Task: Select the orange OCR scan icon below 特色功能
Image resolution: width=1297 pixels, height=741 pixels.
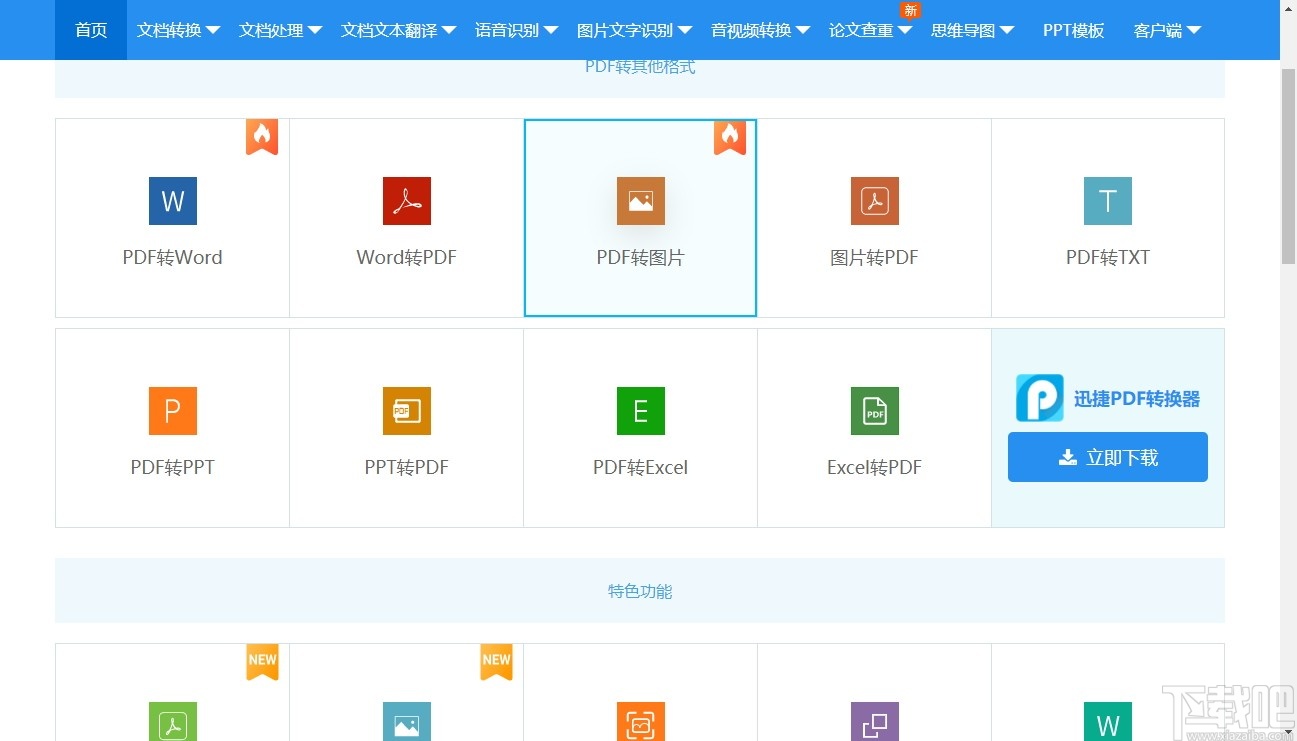Action: click(640, 722)
